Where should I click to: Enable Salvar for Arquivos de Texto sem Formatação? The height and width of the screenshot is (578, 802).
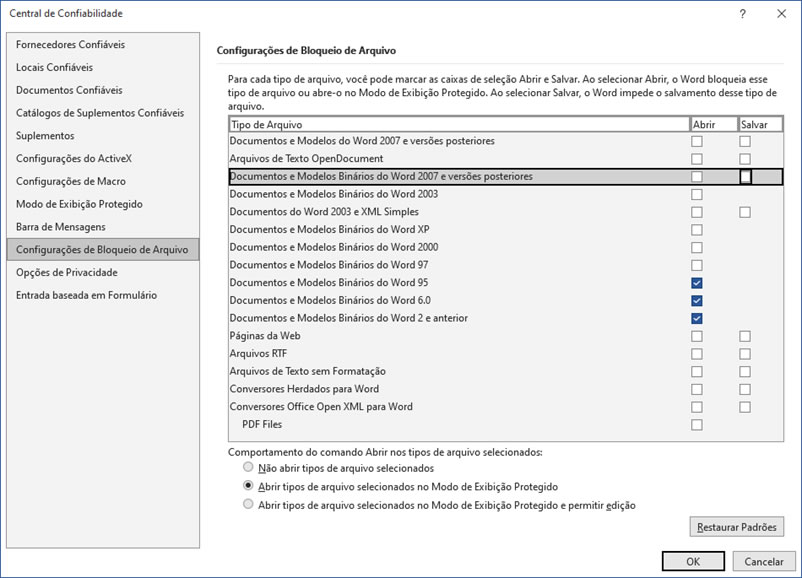click(745, 372)
